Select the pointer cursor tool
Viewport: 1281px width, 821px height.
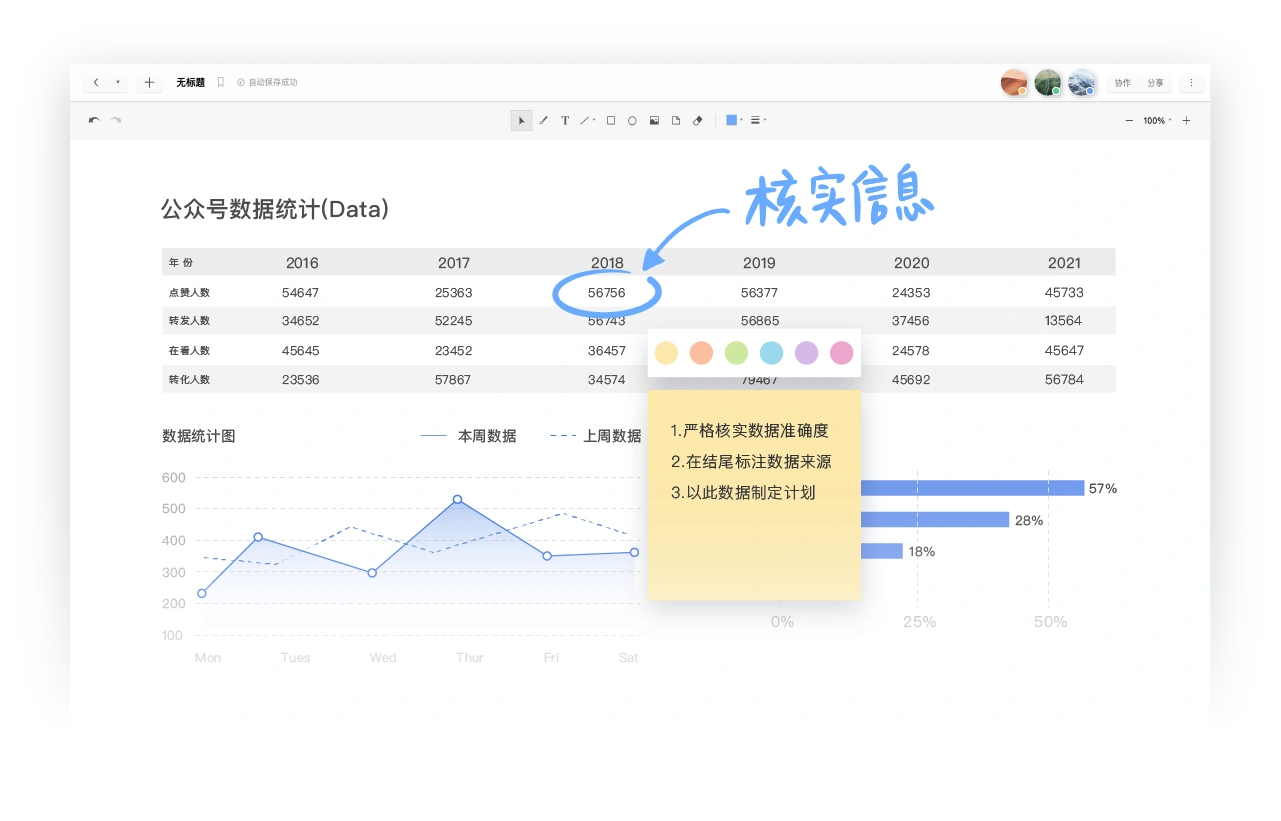tap(521, 121)
